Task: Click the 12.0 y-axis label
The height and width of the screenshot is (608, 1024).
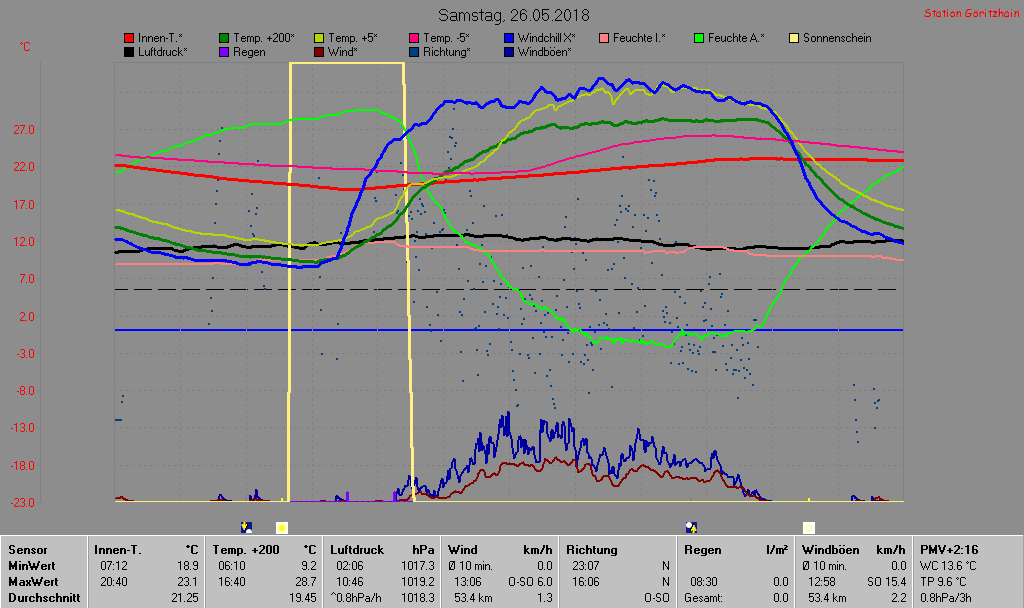Action: point(24,242)
